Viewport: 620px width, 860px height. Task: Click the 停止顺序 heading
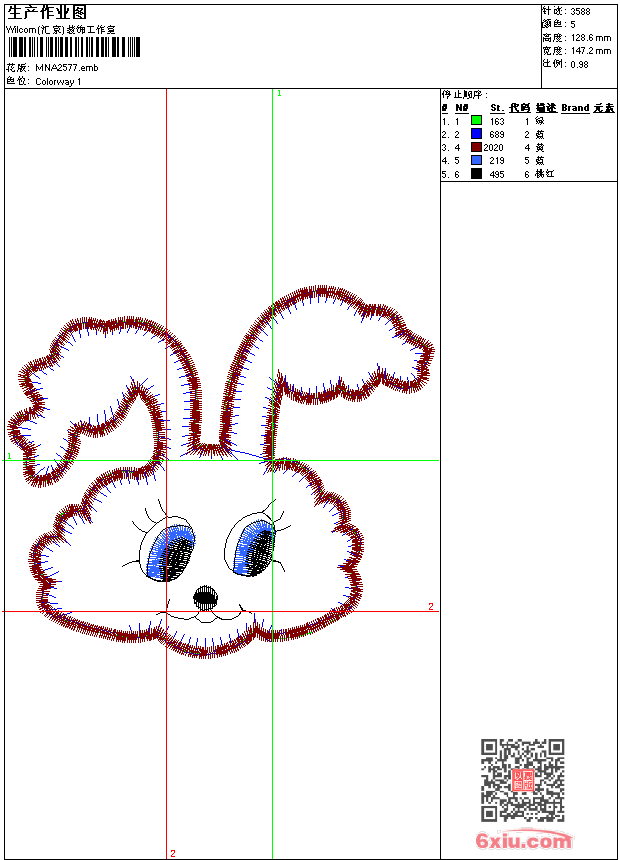click(x=464, y=95)
